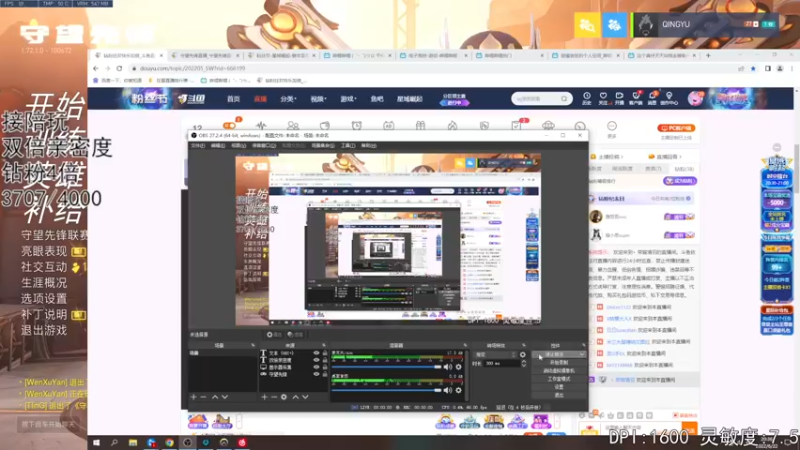This screenshot has height=450, width=800.
Task: Open Chrome profile icon
Action: [780, 68]
